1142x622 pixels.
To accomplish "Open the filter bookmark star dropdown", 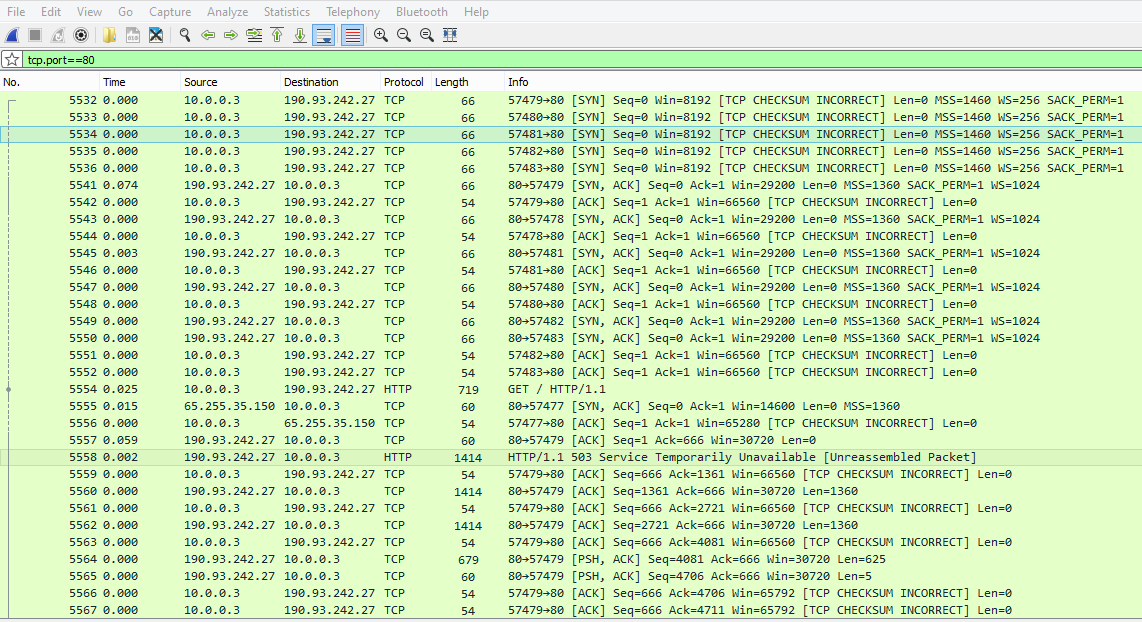I will tap(12, 60).
